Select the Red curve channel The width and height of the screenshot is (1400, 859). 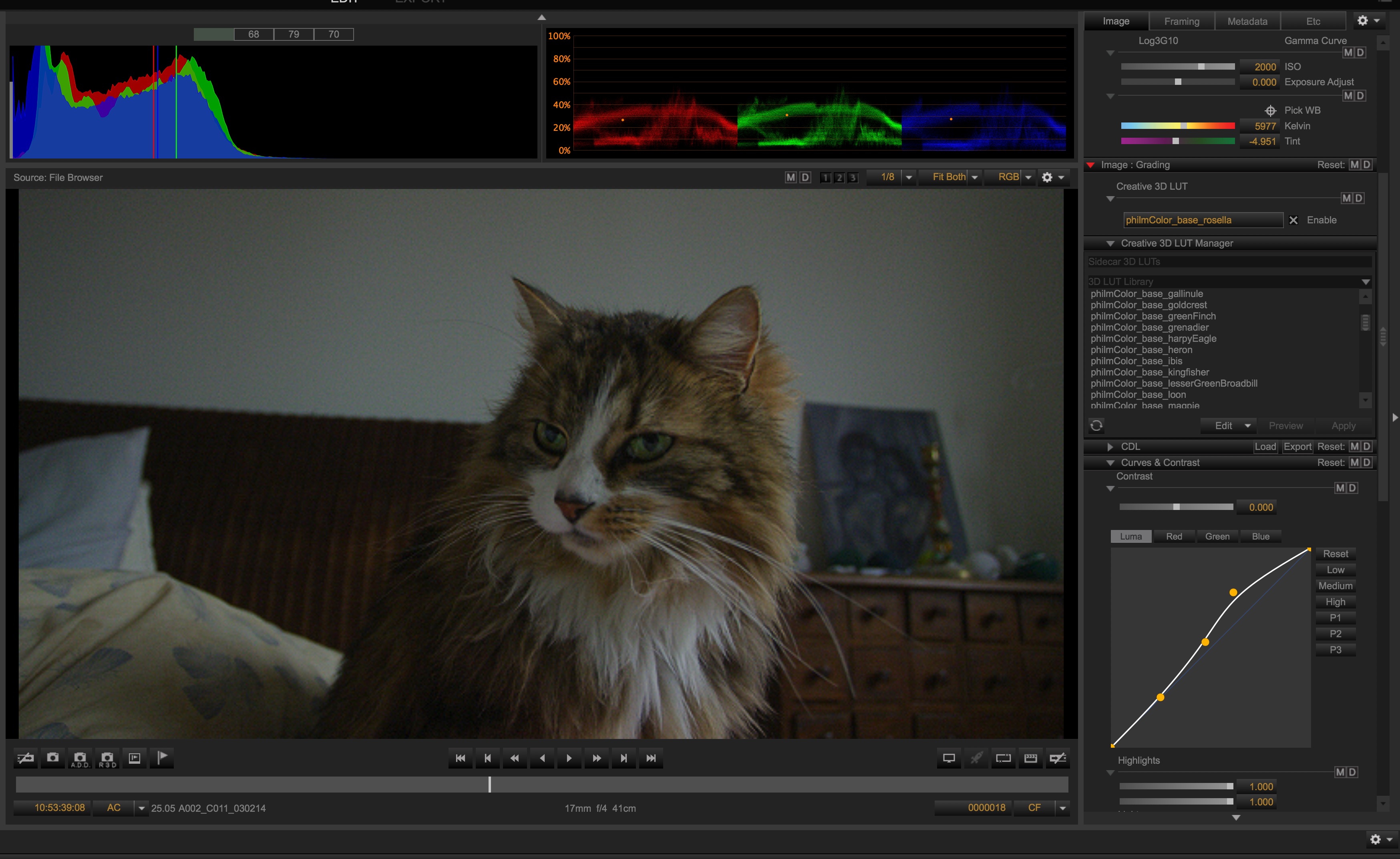pos(1174,536)
